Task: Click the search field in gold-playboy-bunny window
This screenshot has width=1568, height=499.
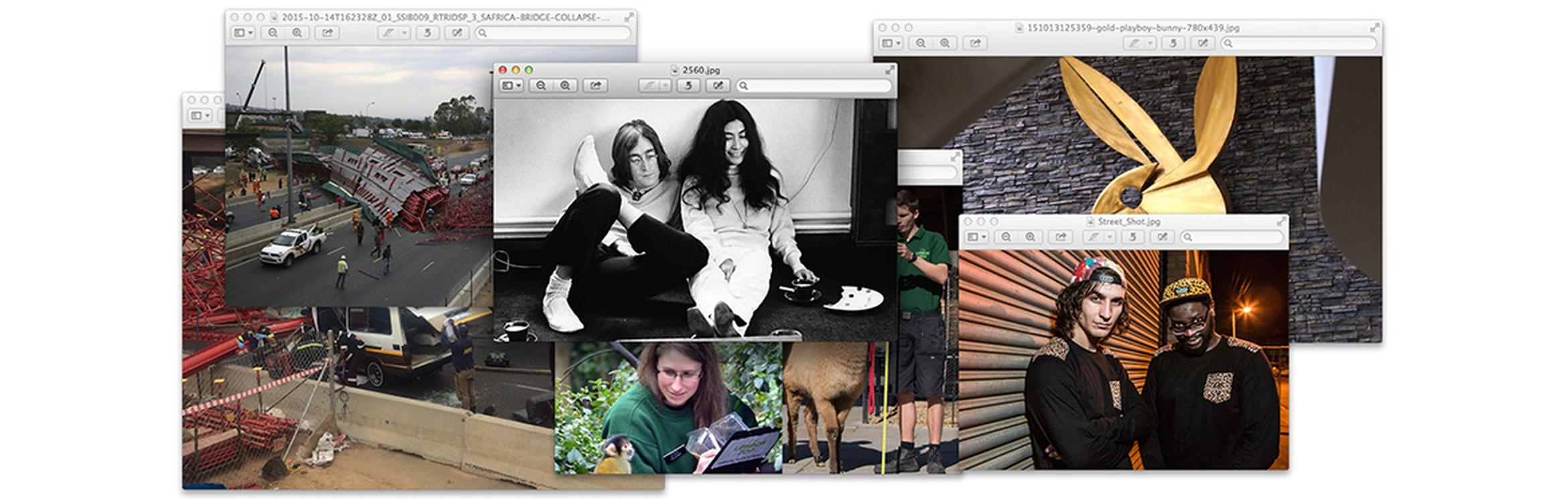Action: 1299,43
